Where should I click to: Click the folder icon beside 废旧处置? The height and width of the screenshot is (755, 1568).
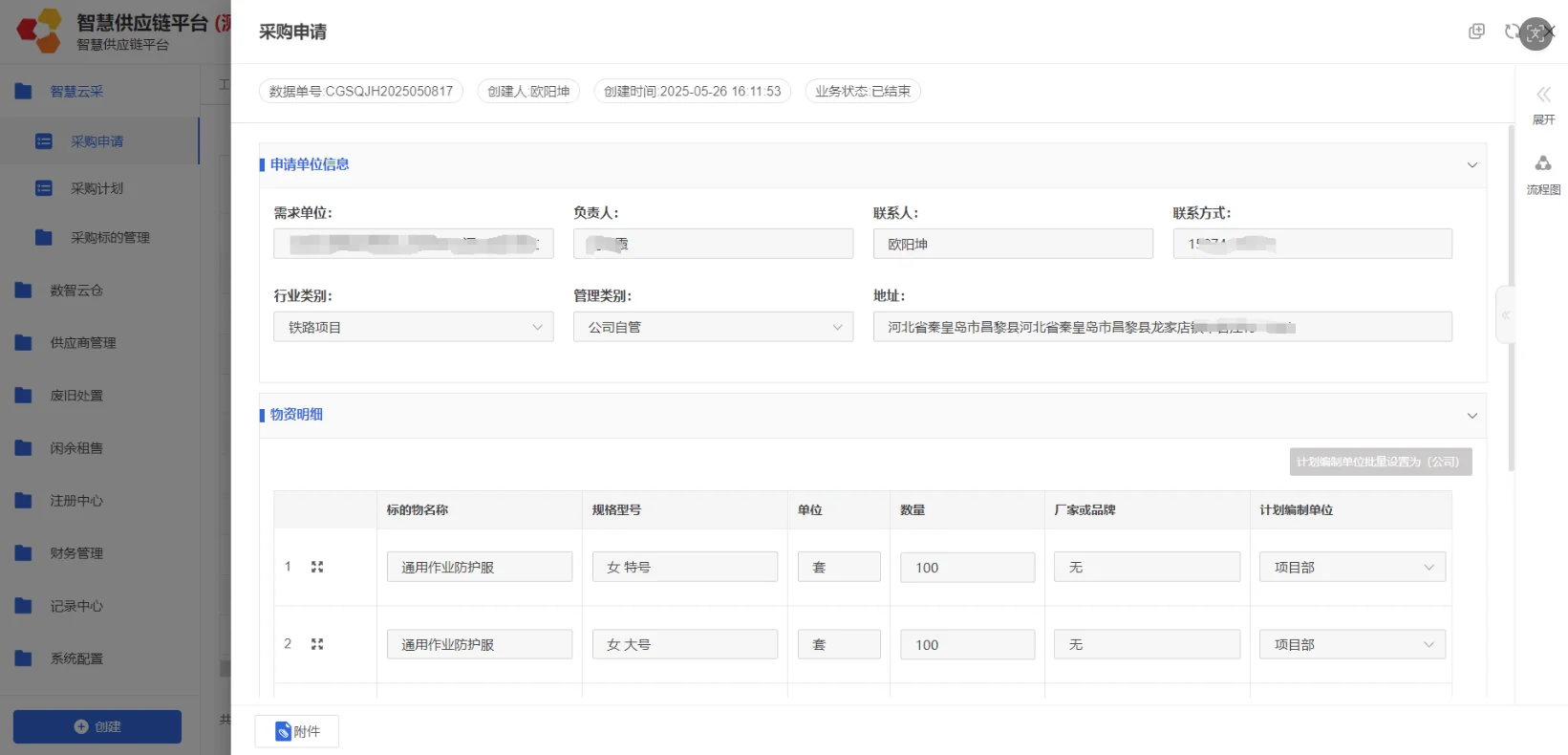coord(24,395)
